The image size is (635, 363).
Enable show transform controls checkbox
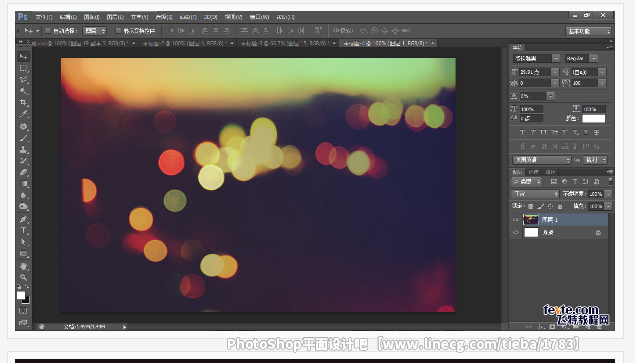[x=118, y=31]
